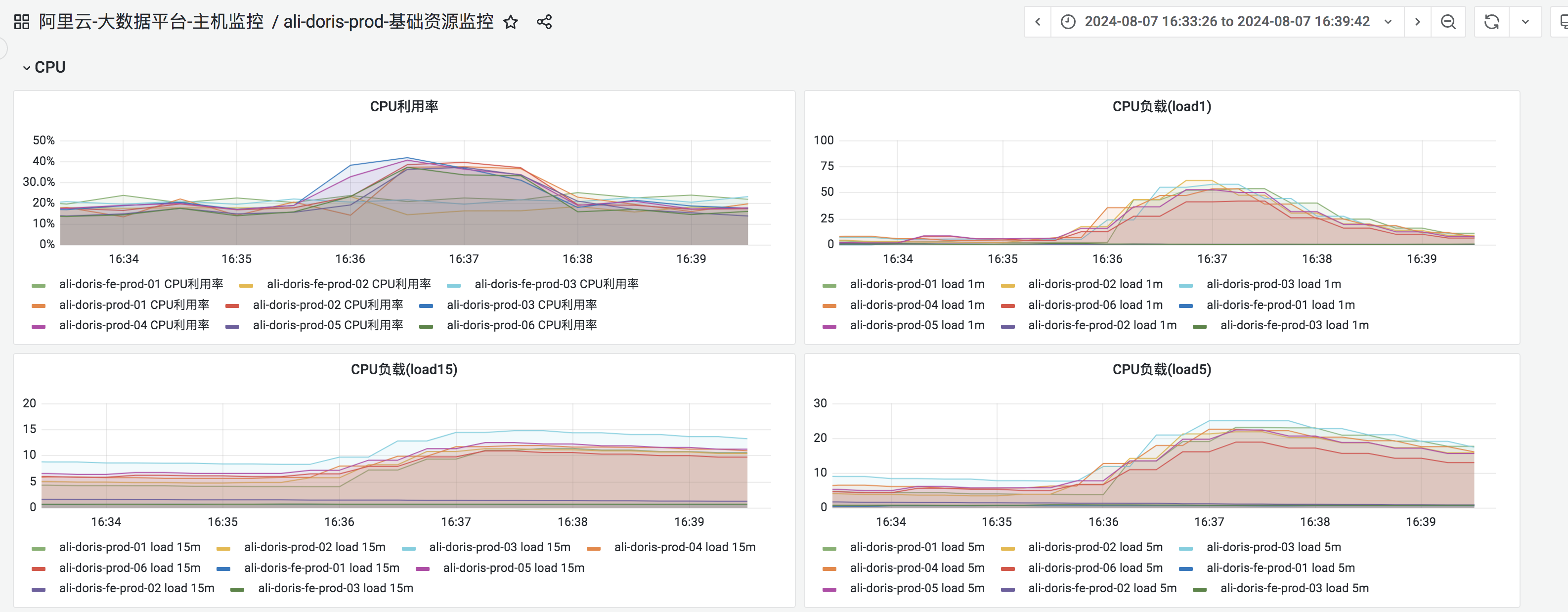Select ali-doris-prod-04 load 15m legend label
Image resolution: width=1568 pixels, height=612 pixels.
(x=685, y=547)
